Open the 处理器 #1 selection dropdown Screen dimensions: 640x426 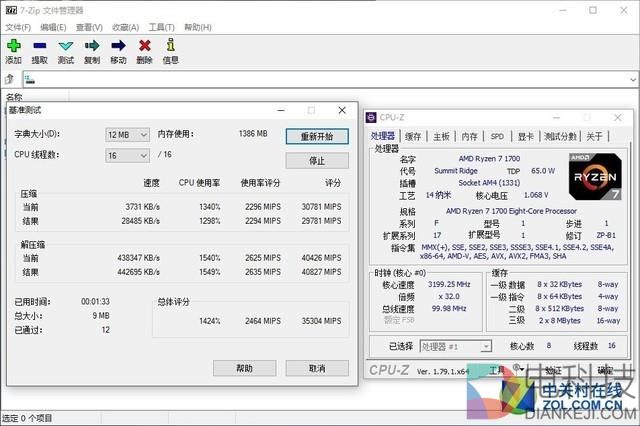(485, 347)
